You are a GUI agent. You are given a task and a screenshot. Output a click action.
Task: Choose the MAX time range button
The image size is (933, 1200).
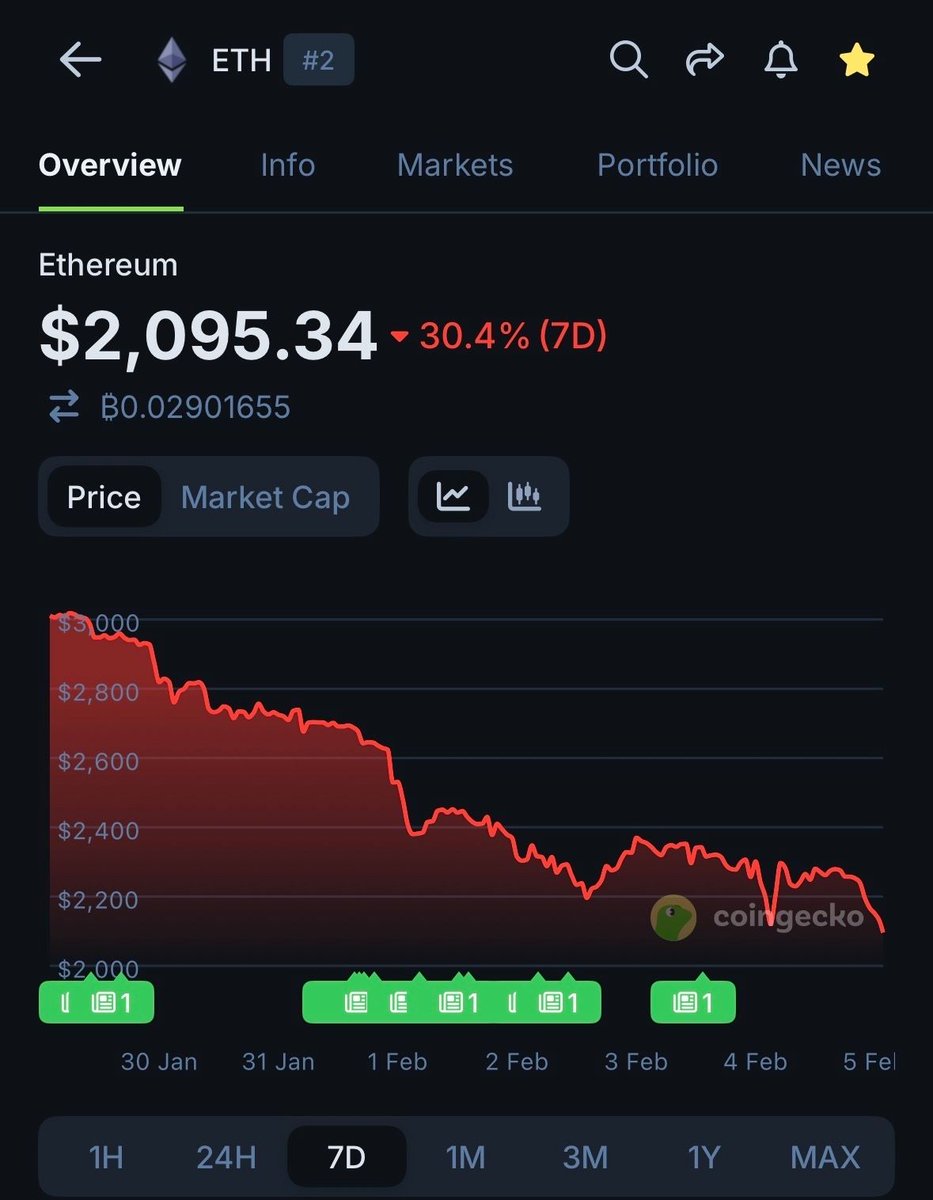825,1158
